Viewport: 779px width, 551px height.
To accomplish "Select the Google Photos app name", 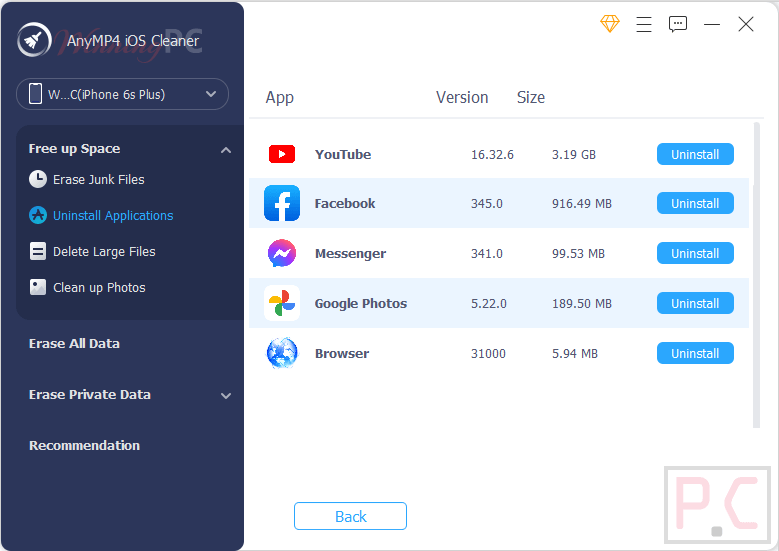I will [361, 304].
